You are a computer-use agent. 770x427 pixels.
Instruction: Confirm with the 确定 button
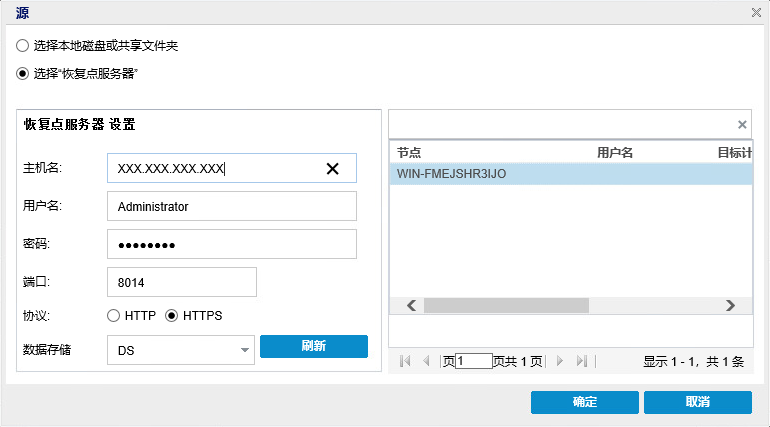585,402
